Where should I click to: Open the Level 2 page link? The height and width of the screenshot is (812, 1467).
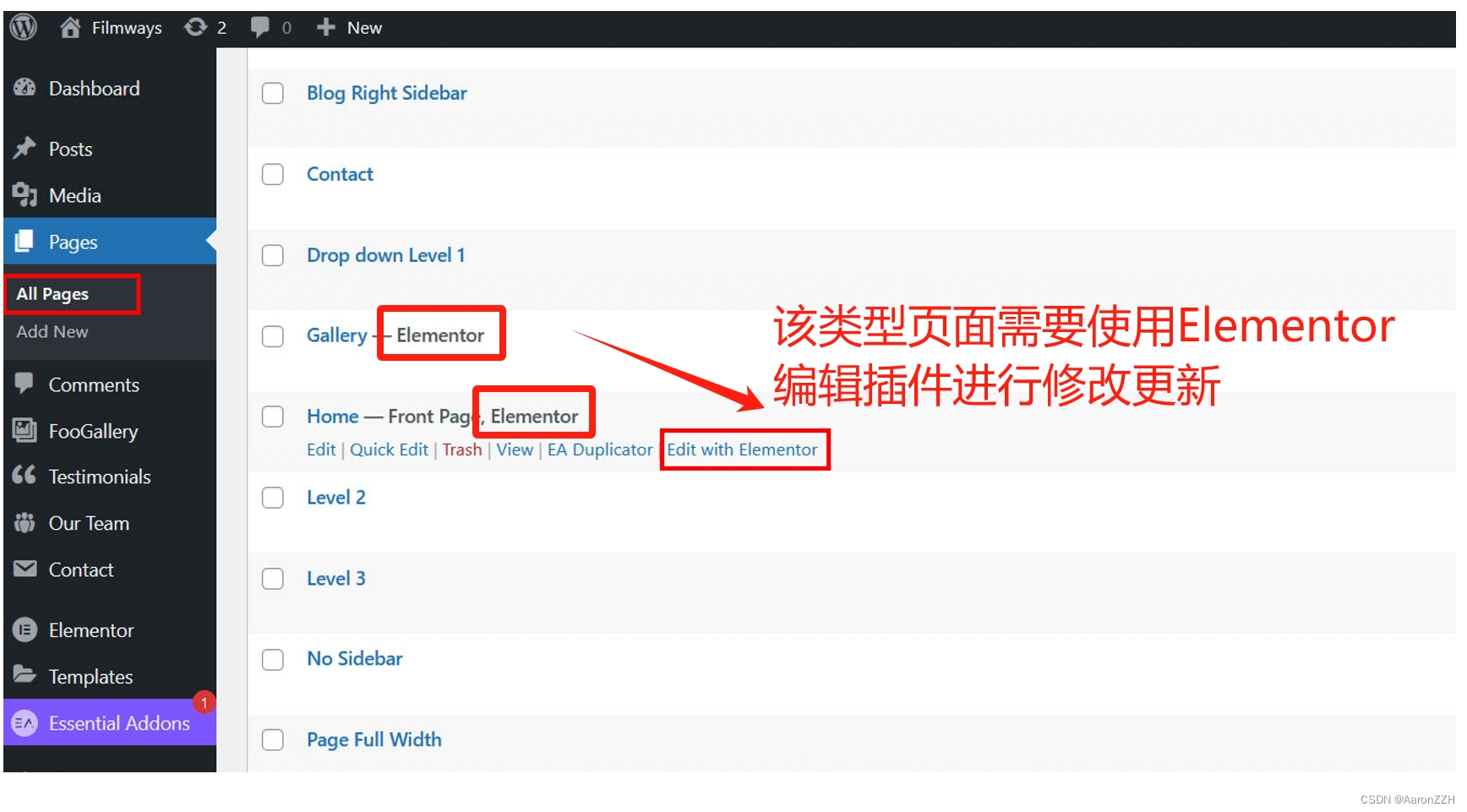(336, 498)
